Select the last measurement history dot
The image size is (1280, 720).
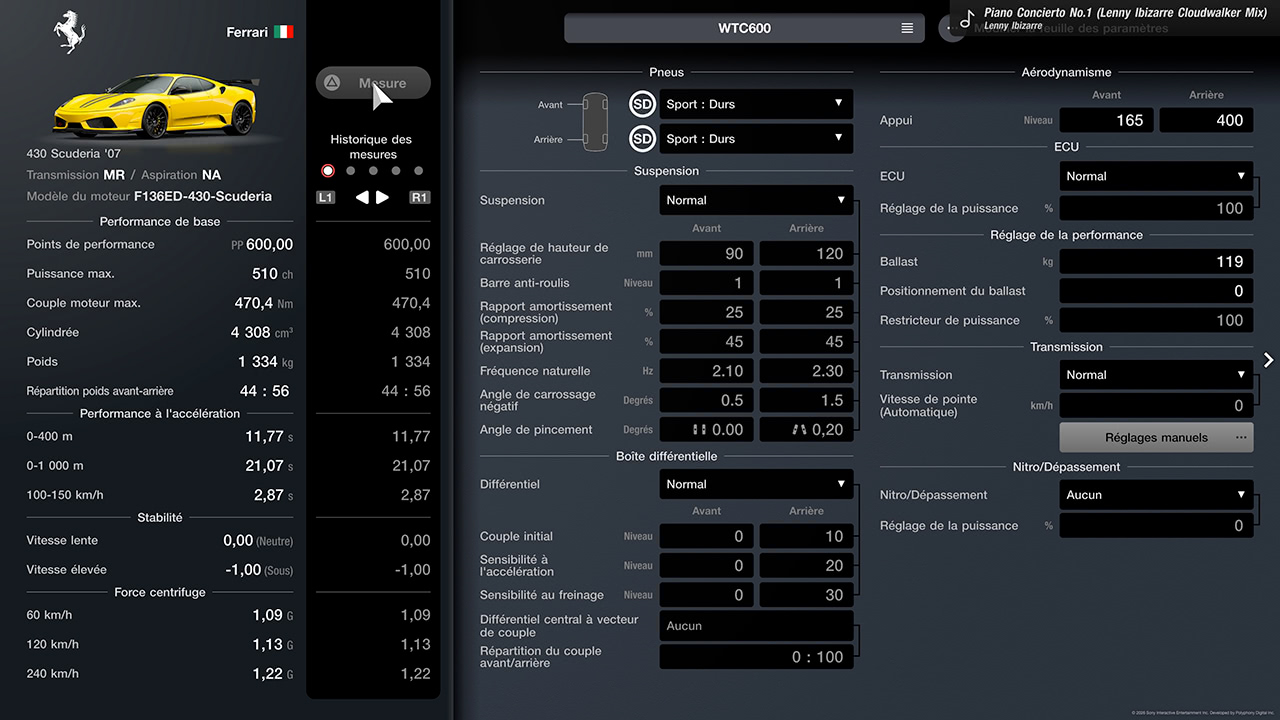[418, 171]
